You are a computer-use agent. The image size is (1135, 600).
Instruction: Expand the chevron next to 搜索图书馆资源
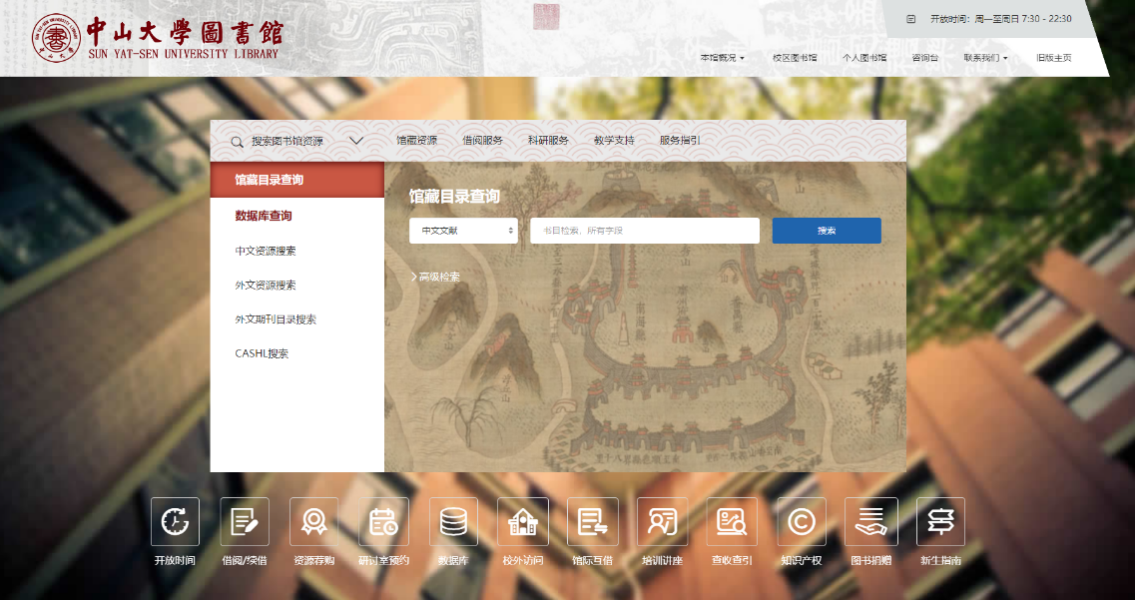click(x=356, y=140)
